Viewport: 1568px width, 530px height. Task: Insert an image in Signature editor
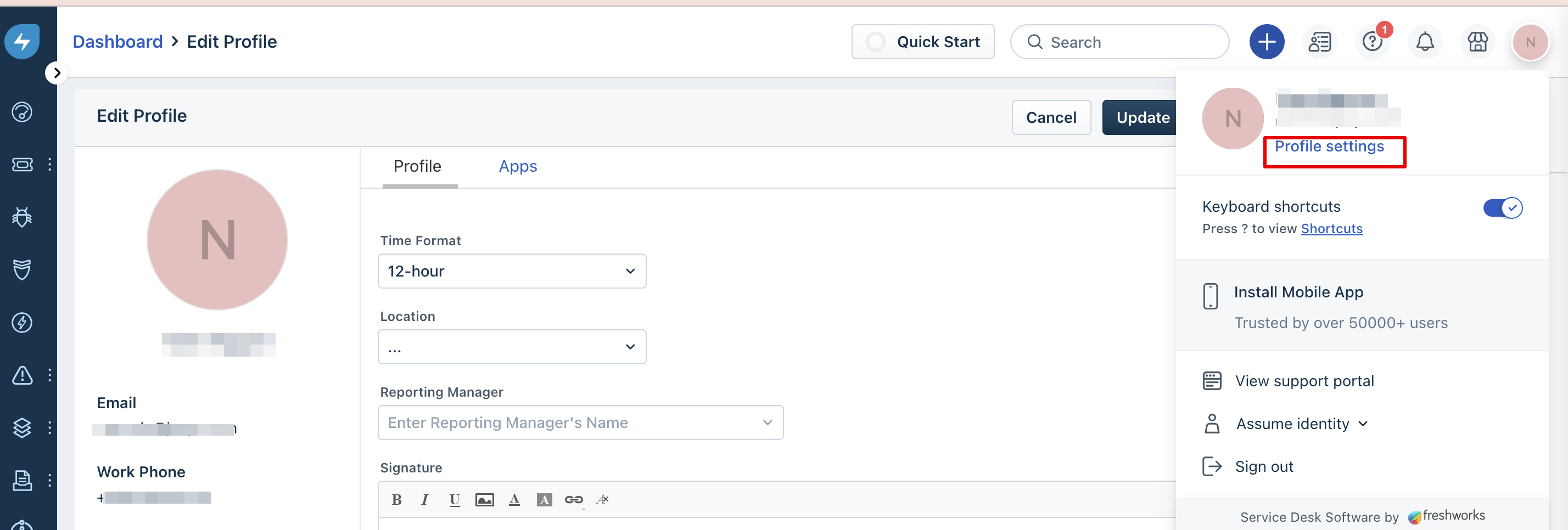(485, 500)
